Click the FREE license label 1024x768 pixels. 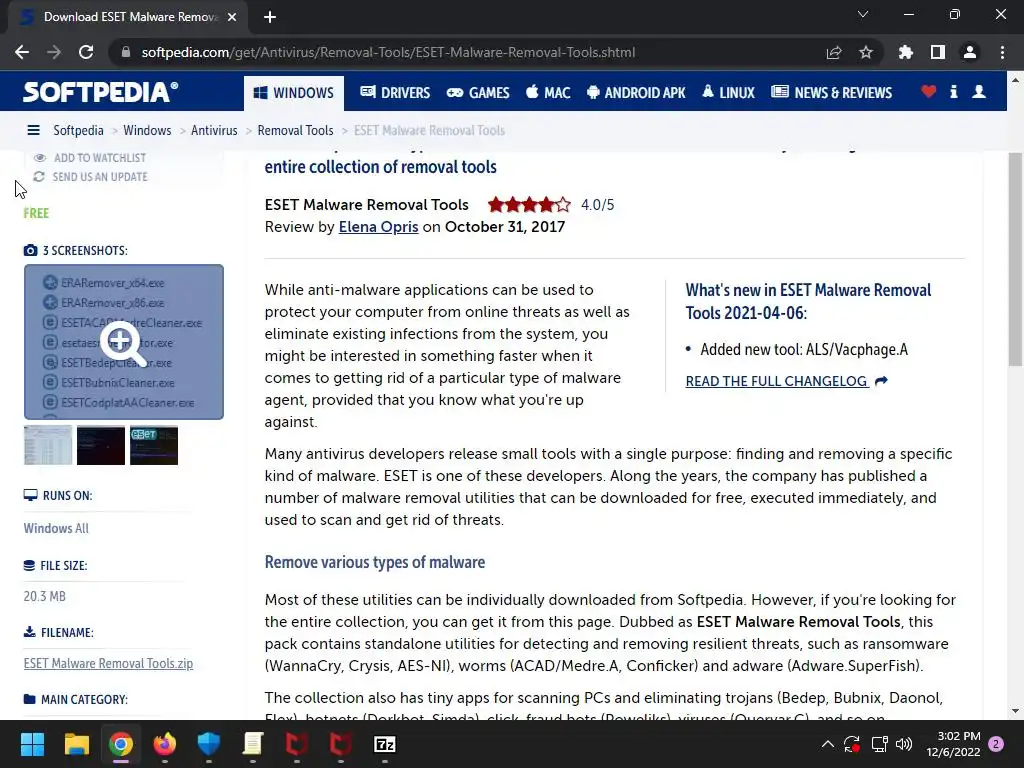point(36,213)
